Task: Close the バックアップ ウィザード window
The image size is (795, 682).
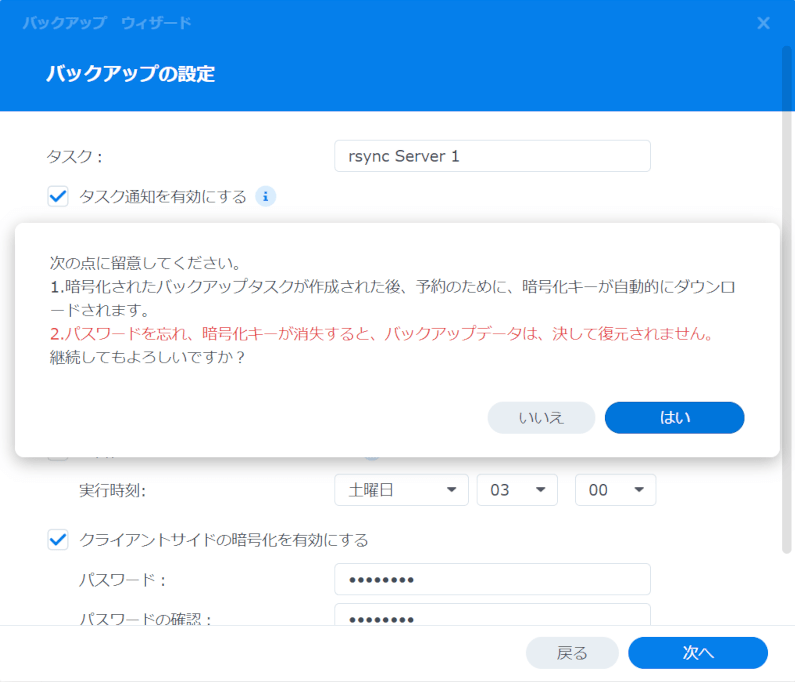Action: [x=763, y=23]
